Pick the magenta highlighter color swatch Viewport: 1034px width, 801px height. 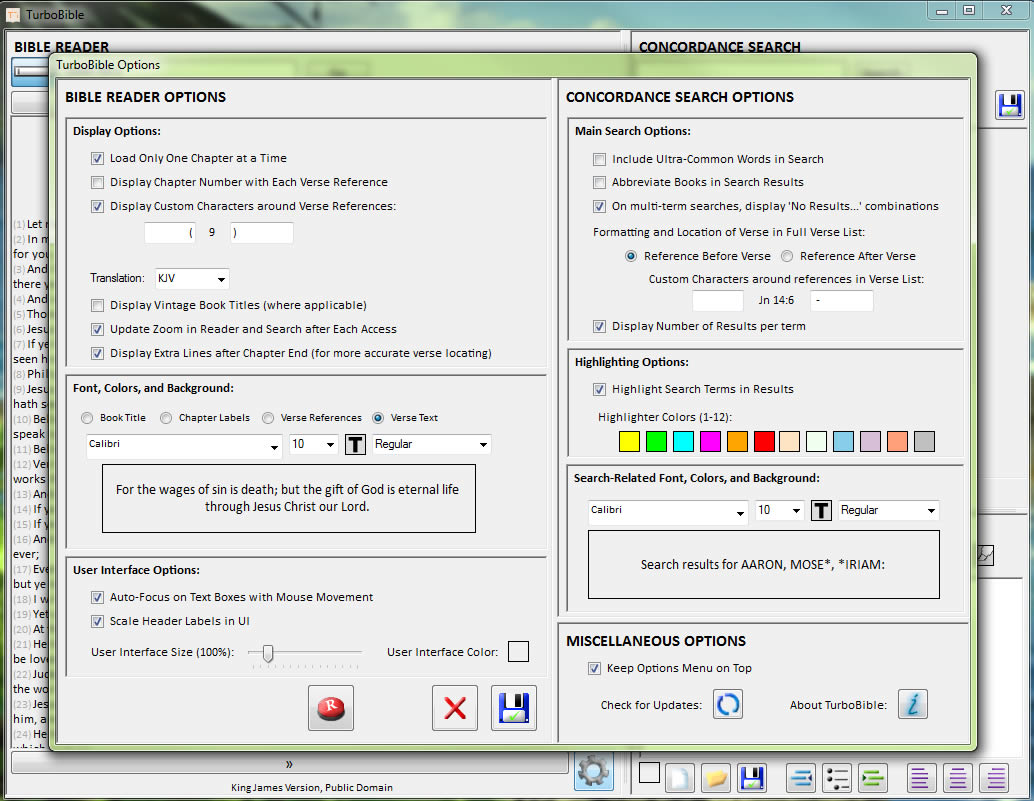[x=710, y=442]
